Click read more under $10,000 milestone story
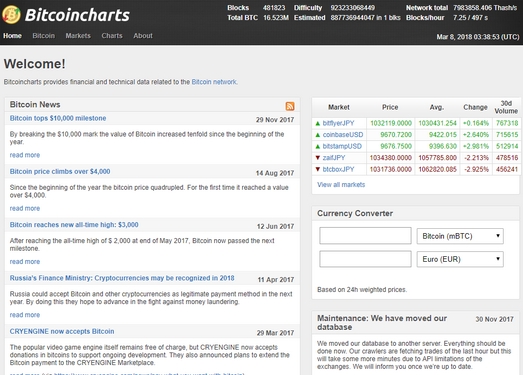 point(25,155)
